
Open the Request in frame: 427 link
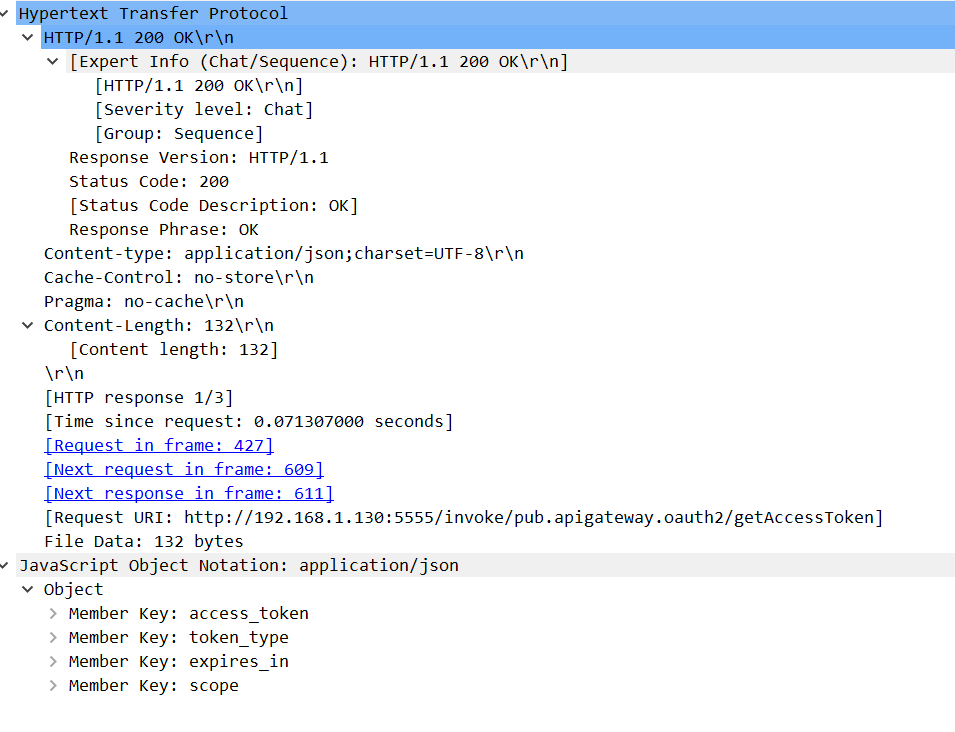tap(158, 446)
